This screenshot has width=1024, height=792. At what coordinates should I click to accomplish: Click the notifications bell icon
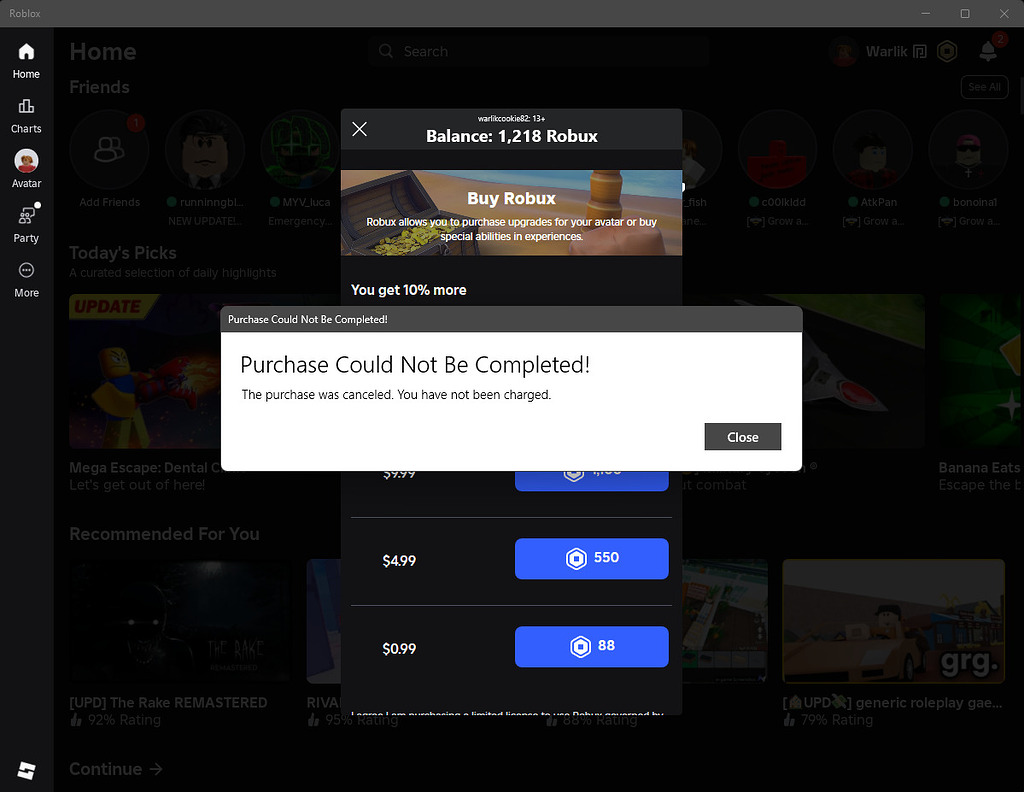(987, 52)
